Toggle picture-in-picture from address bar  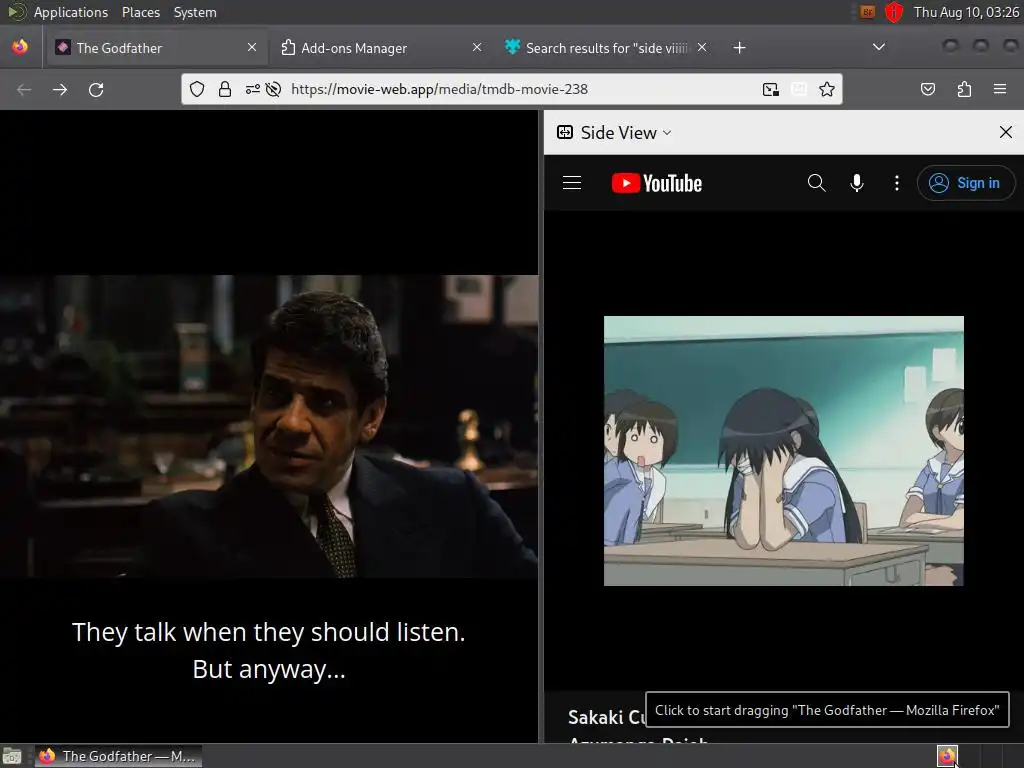click(771, 89)
